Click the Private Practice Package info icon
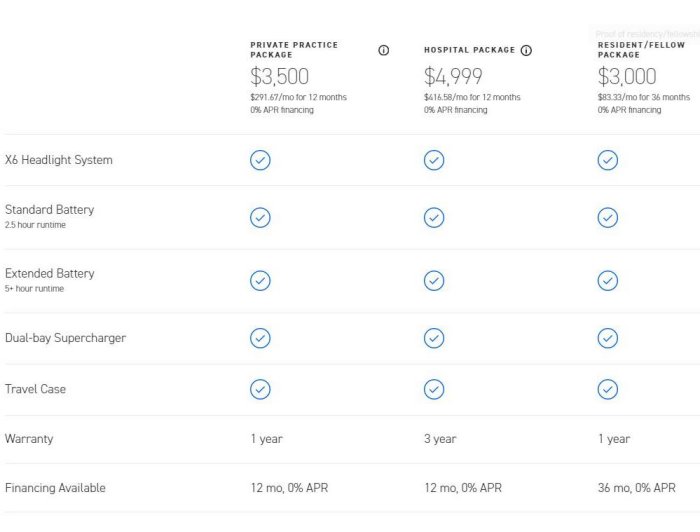The width and height of the screenshot is (700, 532). coord(384,50)
